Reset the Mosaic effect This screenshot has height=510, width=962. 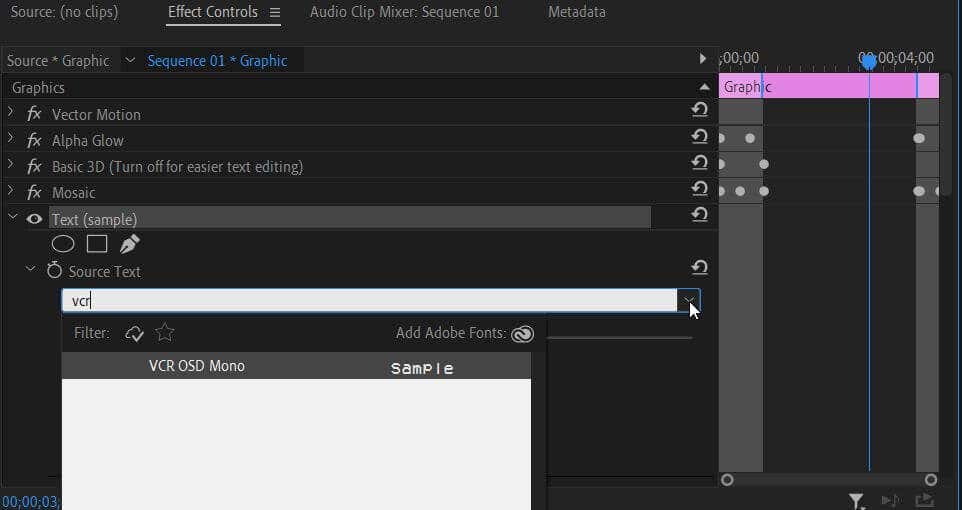tap(700, 188)
